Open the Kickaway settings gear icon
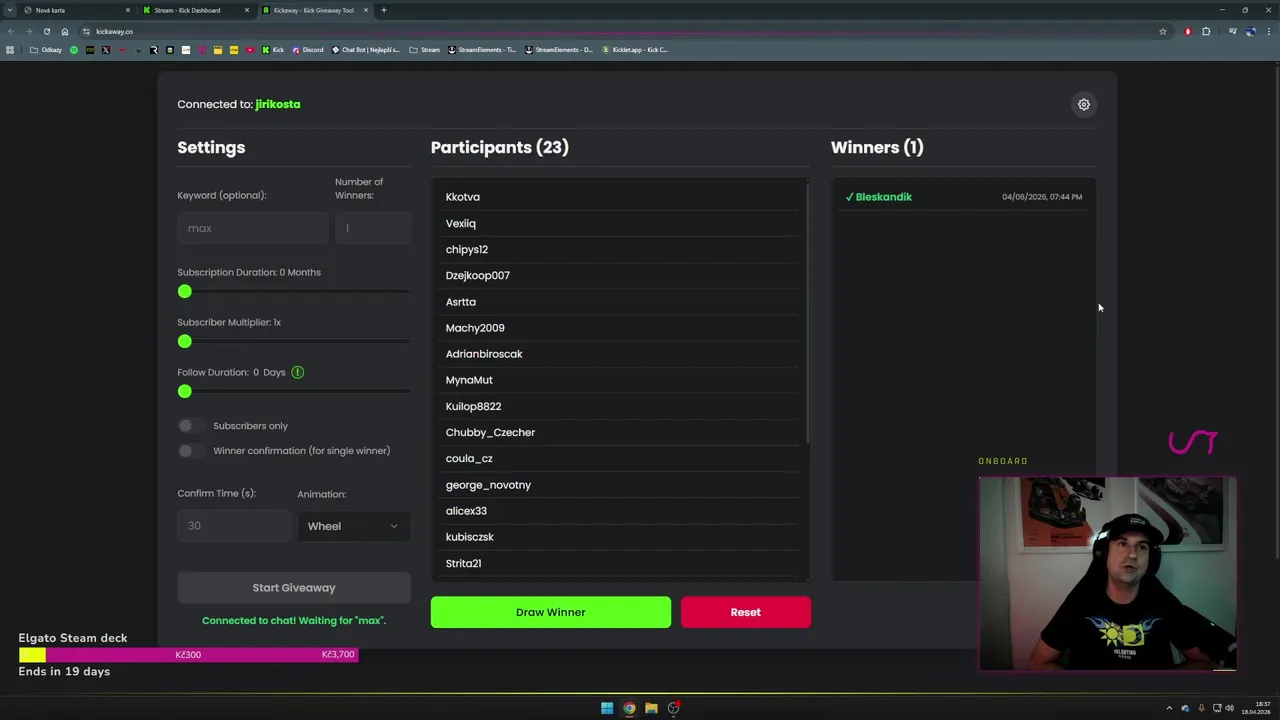The height and width of the screenshot is (720, 1280). [x=1084, y=104]
